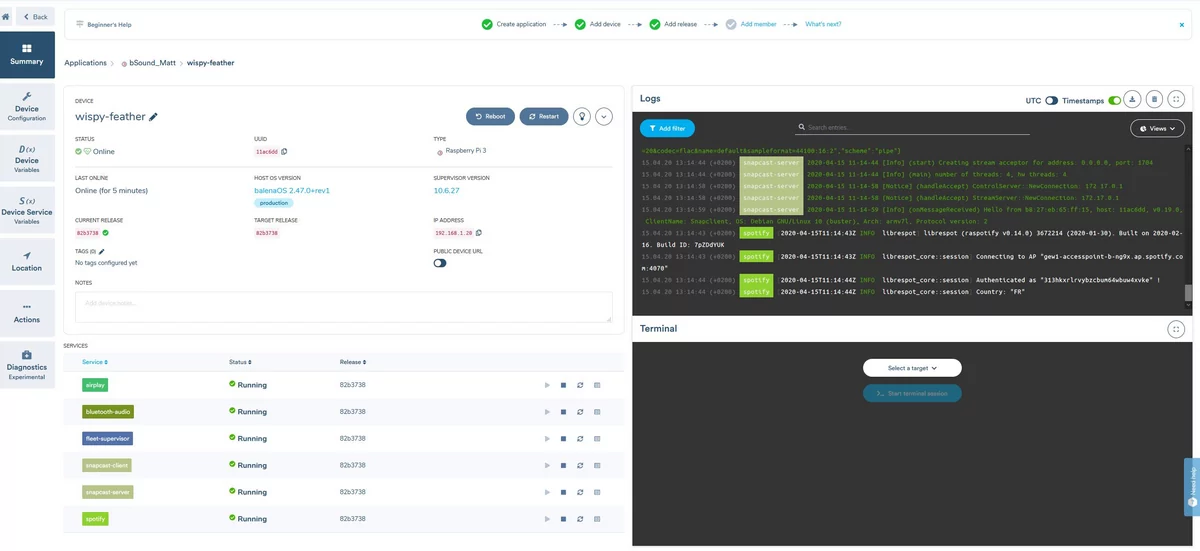Restart the spotify service
Viewport: 1200px width, 551px height.
click(x=580, y=520)
